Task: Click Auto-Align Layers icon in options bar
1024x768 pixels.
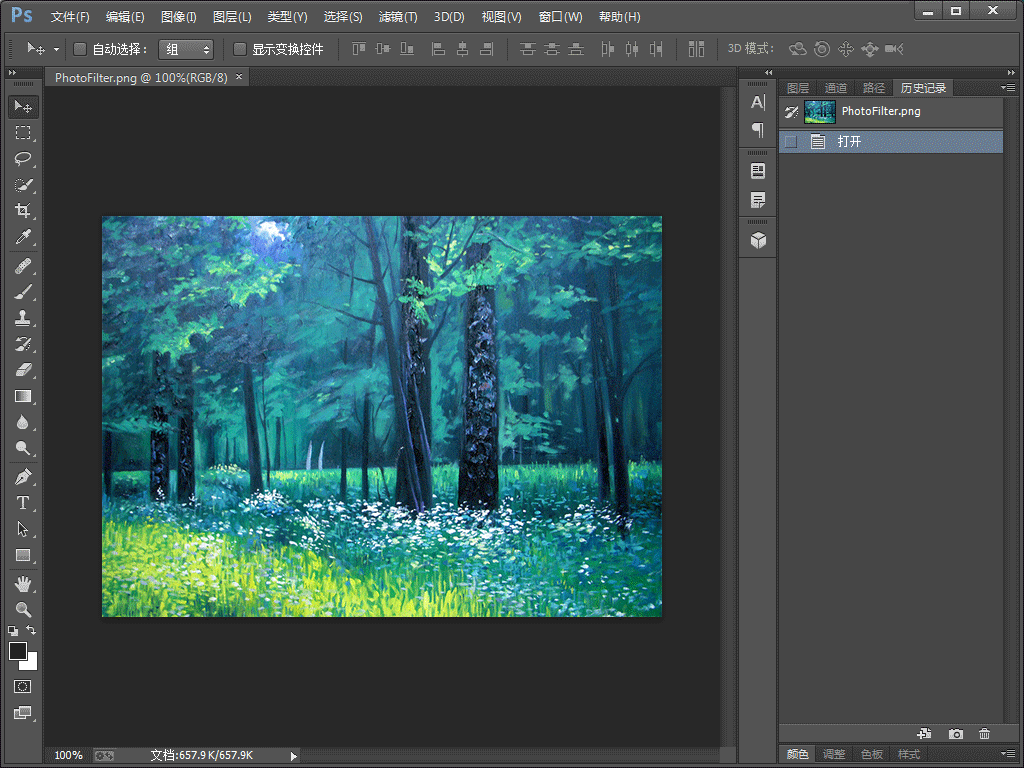Action: [696, 49]
